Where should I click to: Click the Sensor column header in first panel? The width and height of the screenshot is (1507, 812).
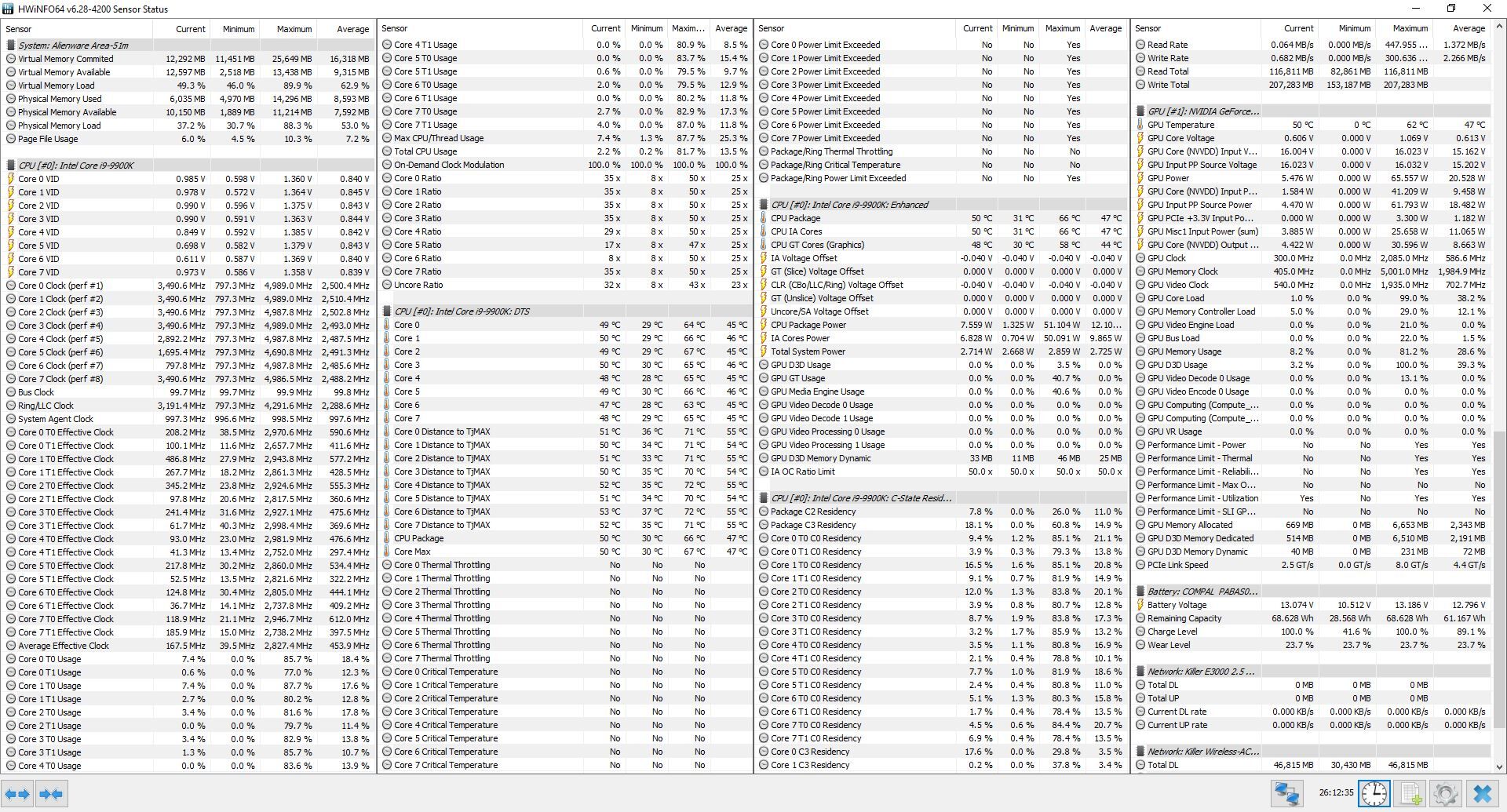click(77, 29)
